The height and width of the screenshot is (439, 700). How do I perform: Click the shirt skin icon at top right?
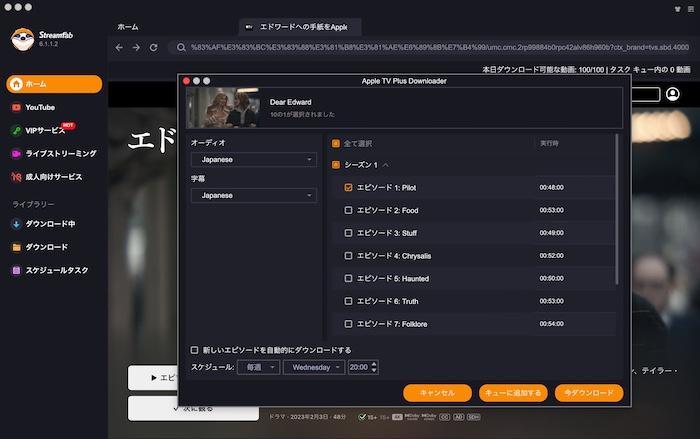(678, 9)
